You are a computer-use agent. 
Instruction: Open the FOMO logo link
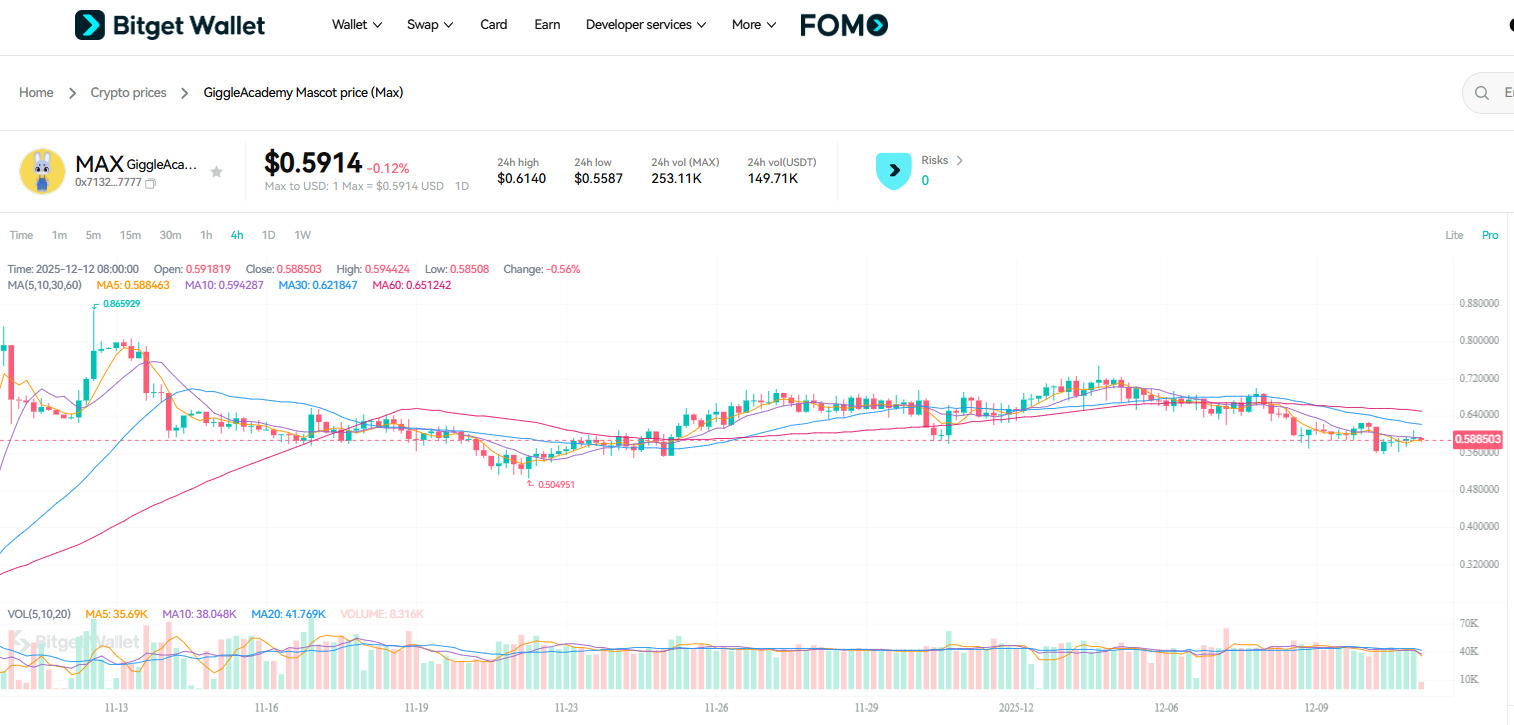[x=844, y=25]
